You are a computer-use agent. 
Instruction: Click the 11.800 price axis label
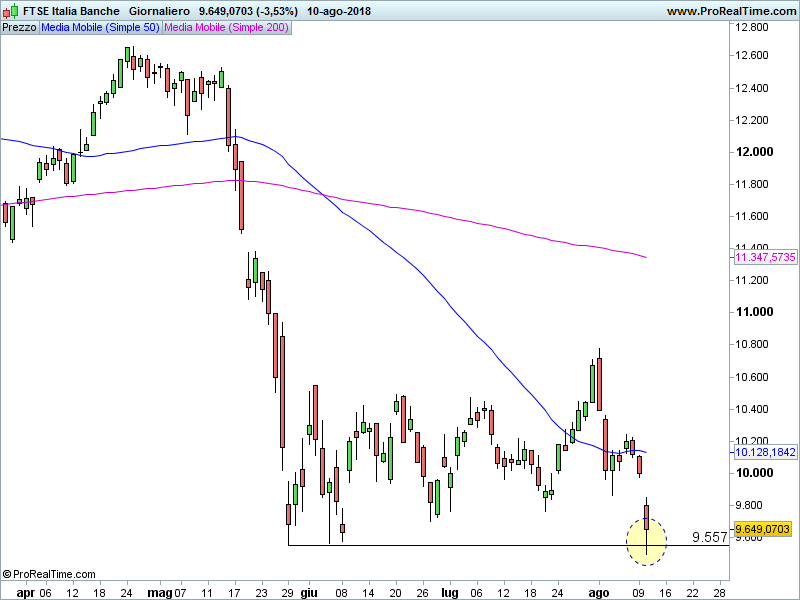[x=752, y=184]
